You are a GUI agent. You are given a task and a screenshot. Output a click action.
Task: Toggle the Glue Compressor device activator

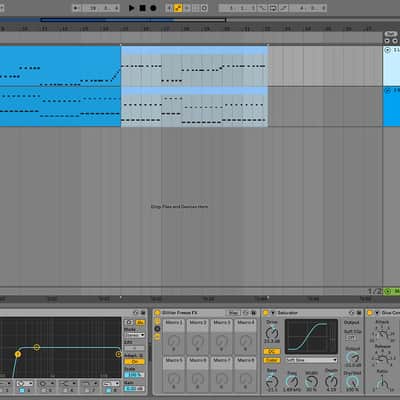pyautogui.click(x=370, y=313)
